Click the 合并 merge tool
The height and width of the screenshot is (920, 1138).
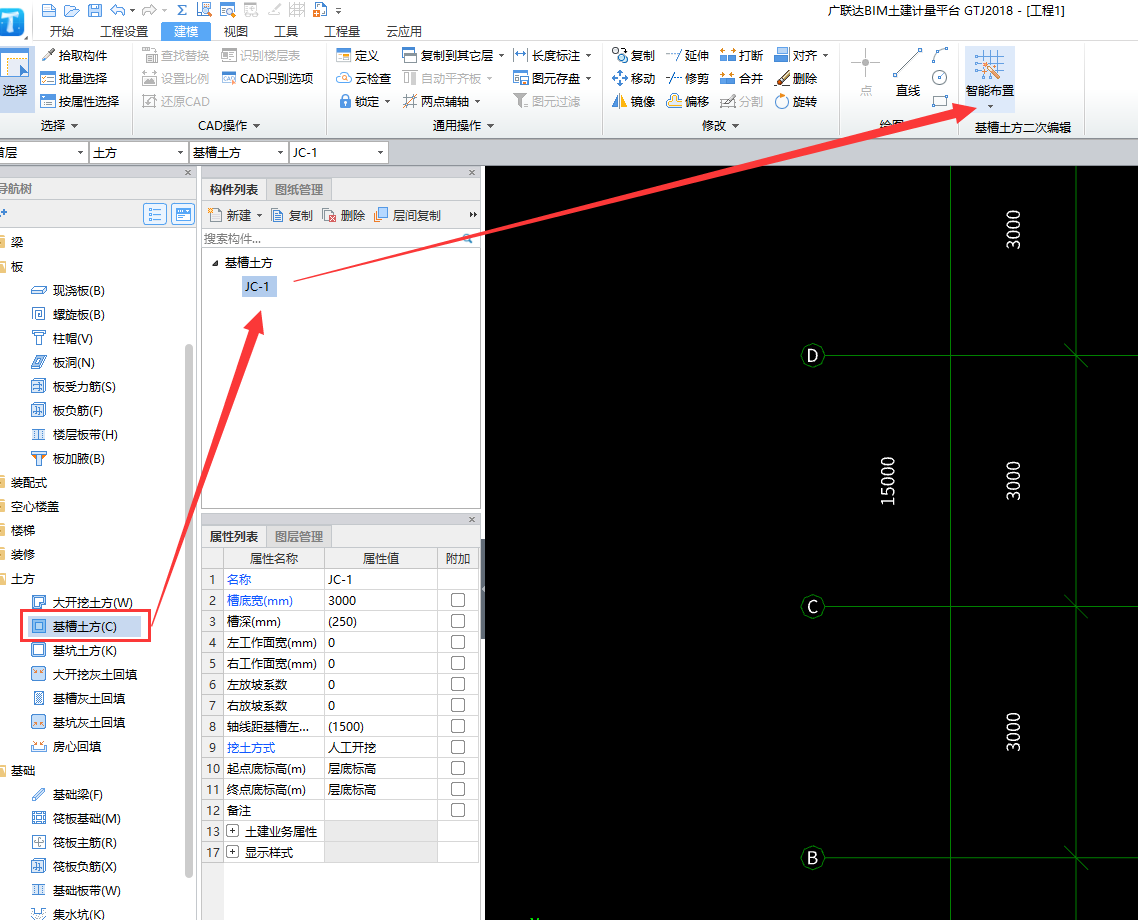coord(741,78)
